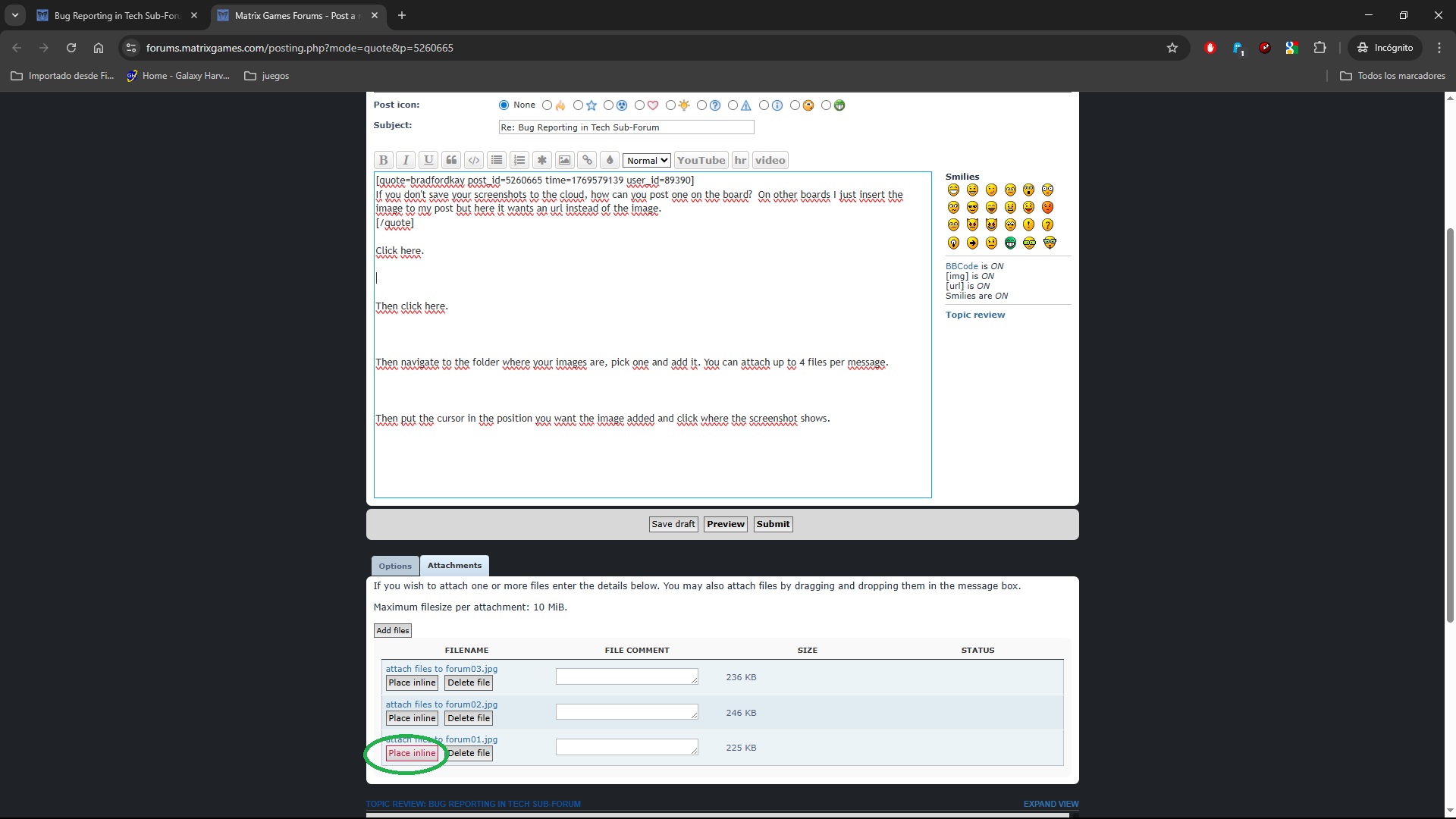Place forum01.jpg inline
The width and height of the screenshot is (1456, 819).
point(411,753)
